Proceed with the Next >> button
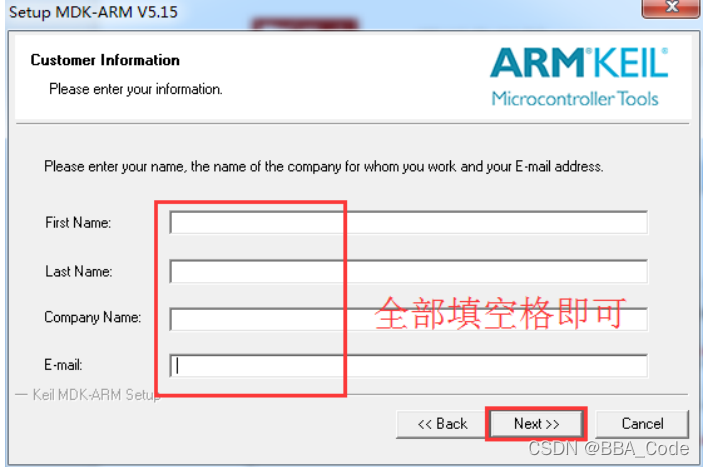The image size is (704, 467). [537, 424]
